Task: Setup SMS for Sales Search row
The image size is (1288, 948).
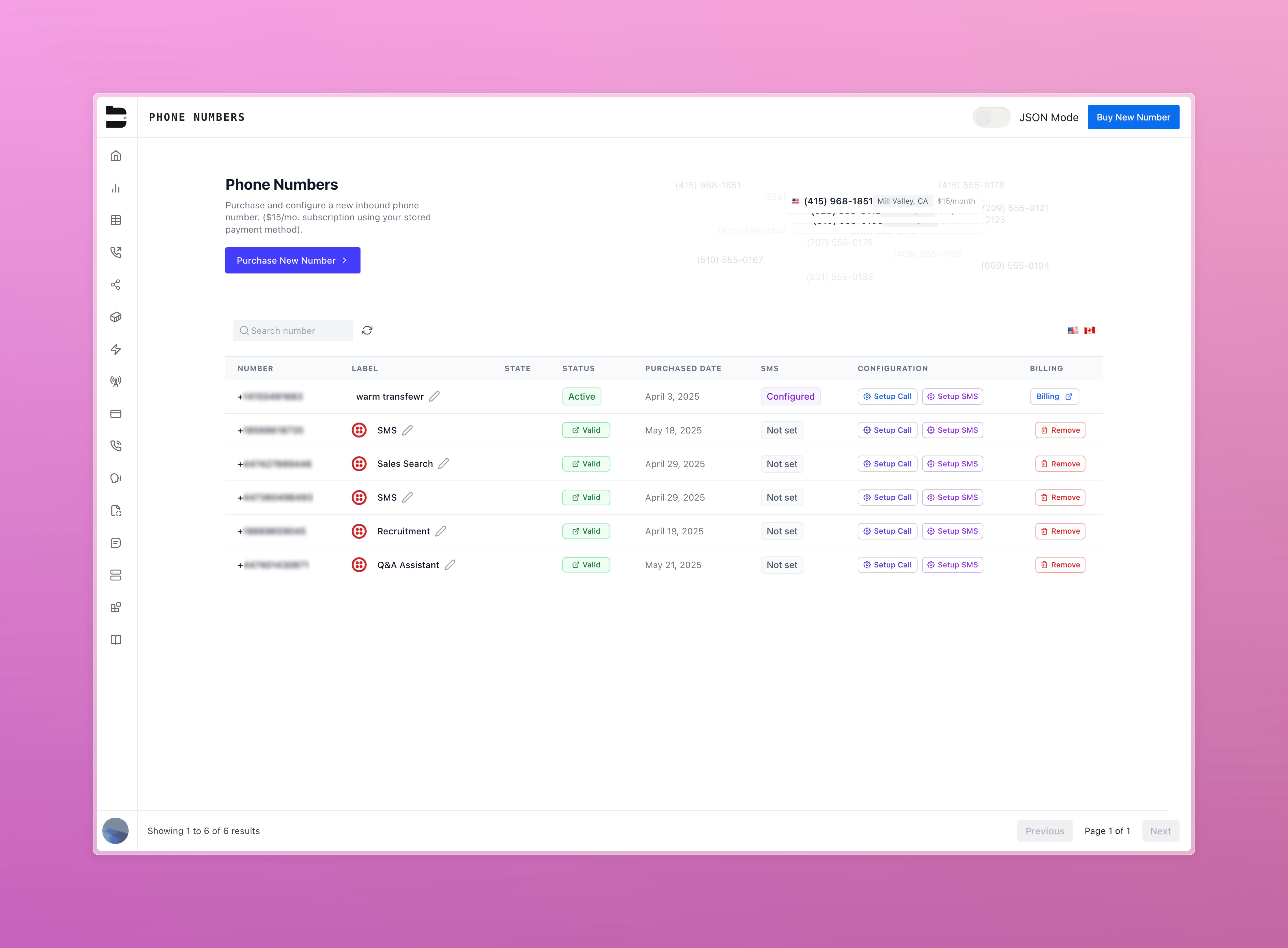Action: pyautogui.click(x=952, y=464)
